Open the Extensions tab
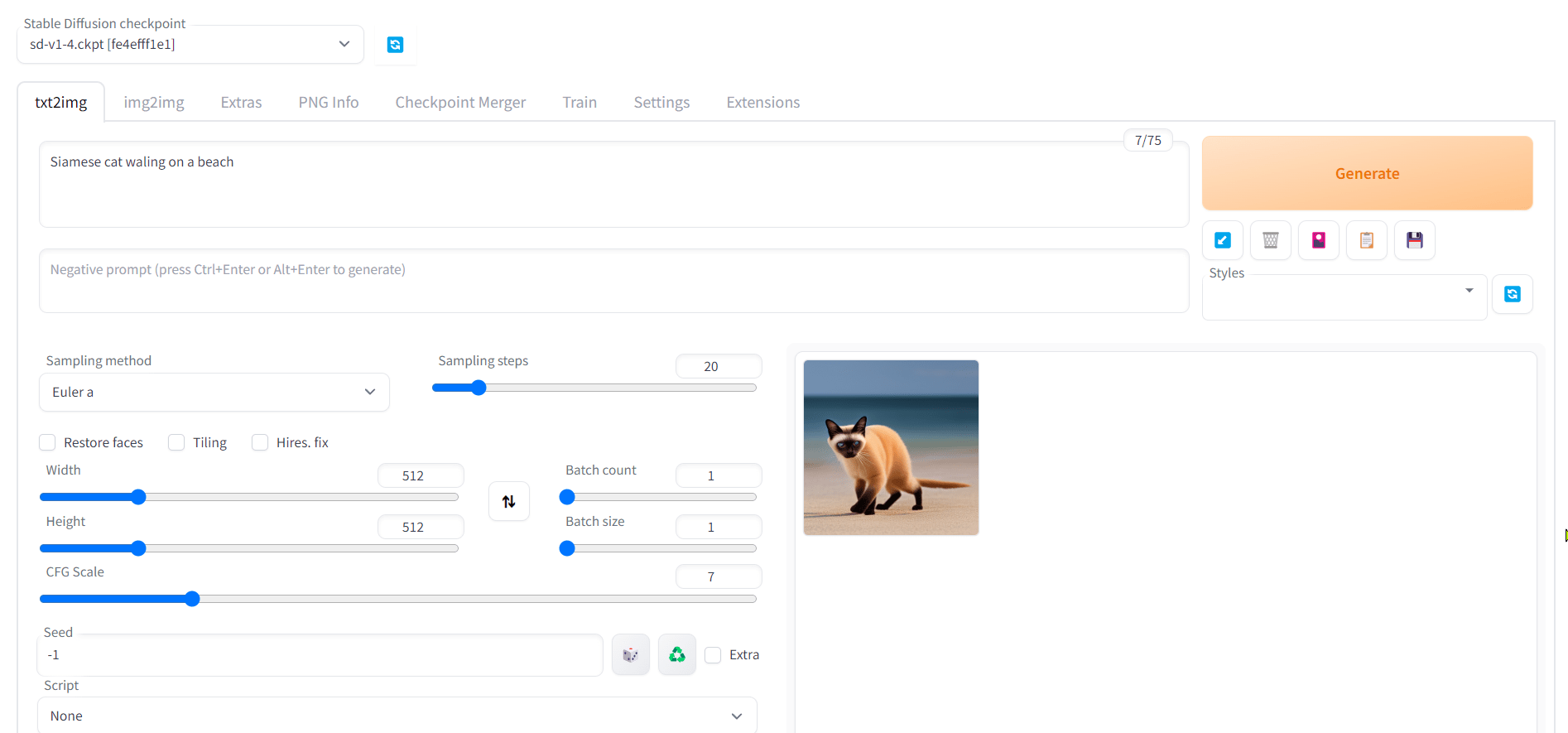This screenshot has height=733, width=1568. click(x=763, y=103)
